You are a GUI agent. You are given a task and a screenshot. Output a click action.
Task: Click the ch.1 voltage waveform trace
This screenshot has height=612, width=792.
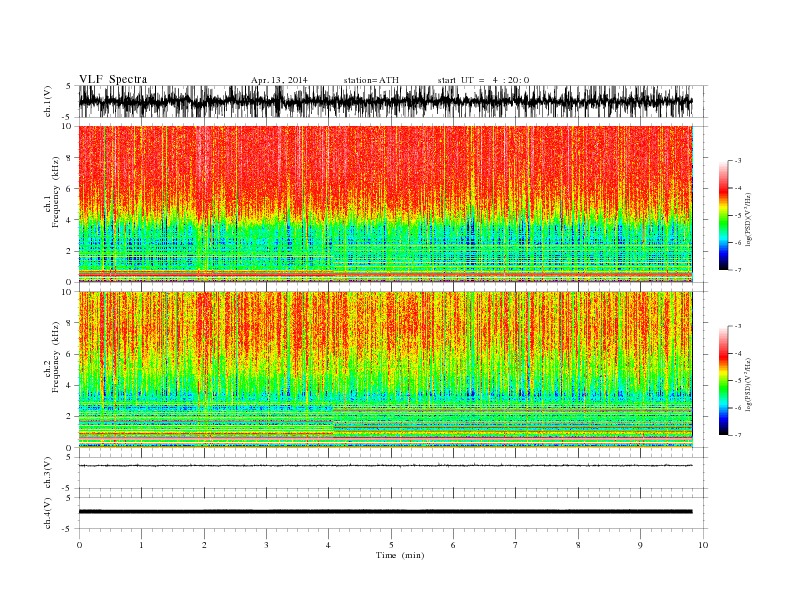tap(385, 101)
